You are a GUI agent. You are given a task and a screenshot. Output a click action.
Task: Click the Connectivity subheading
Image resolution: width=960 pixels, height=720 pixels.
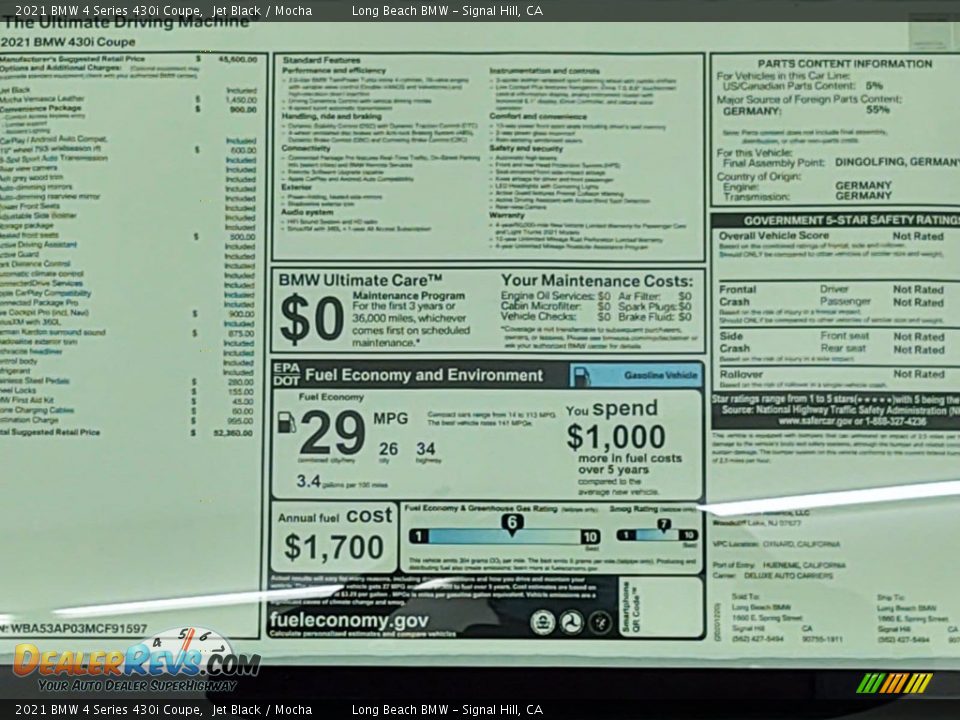306,148
